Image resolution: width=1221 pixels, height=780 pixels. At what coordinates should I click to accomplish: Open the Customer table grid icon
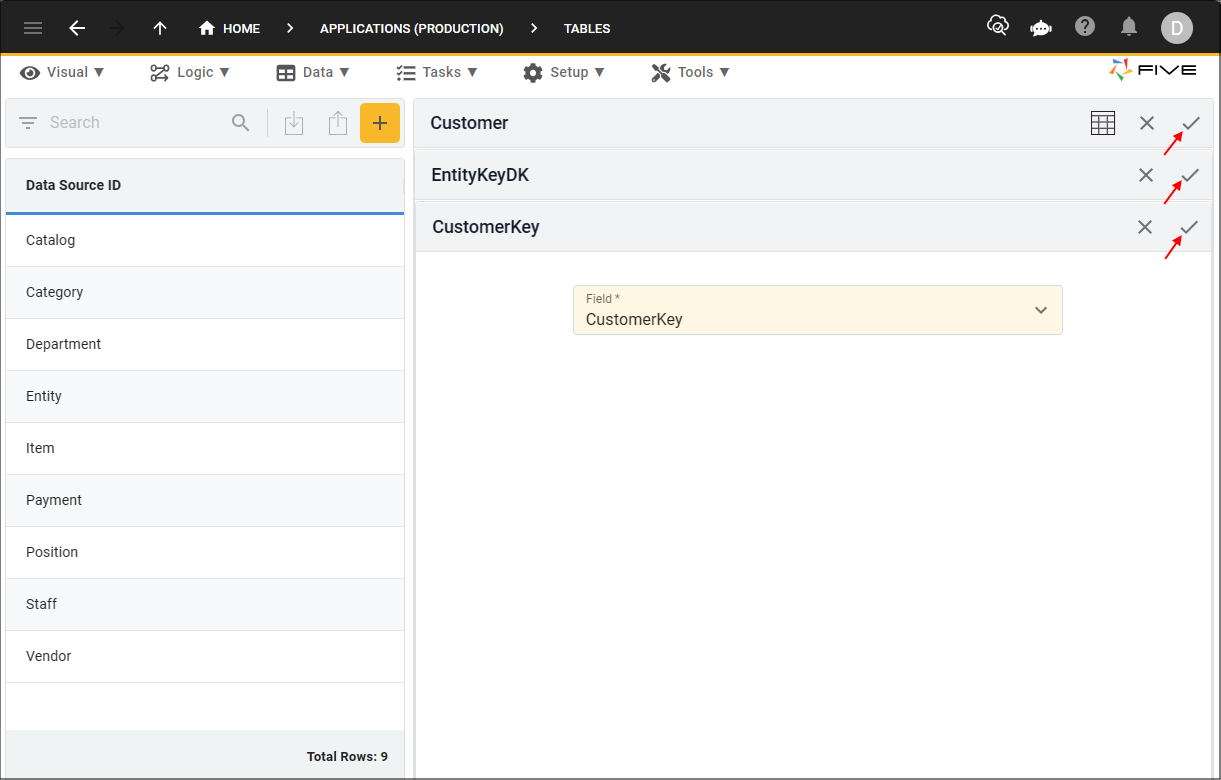coord(1103,123)
